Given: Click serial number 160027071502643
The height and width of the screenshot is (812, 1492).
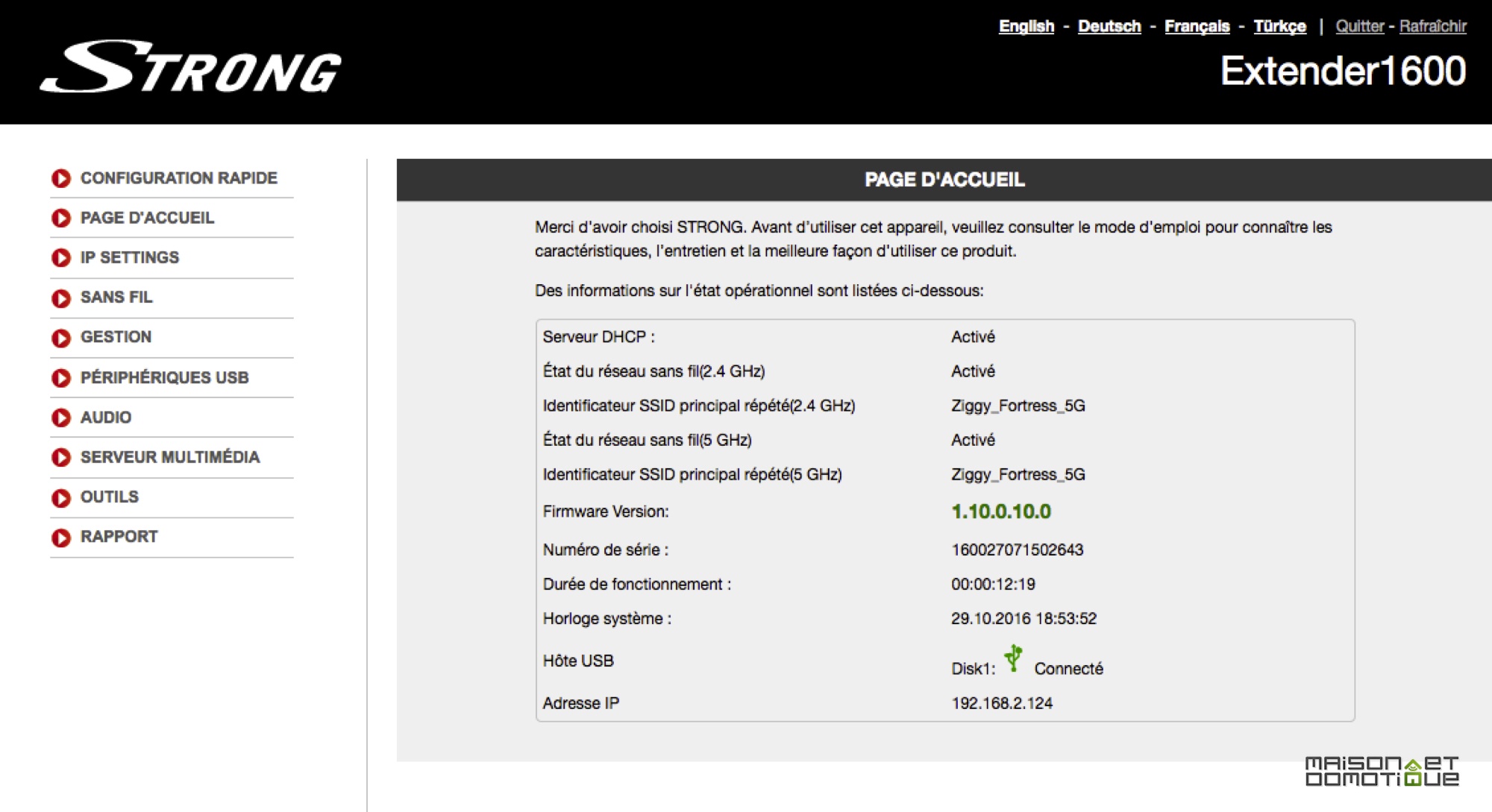Looking at the screenshot, I should tap(1018, 550).
